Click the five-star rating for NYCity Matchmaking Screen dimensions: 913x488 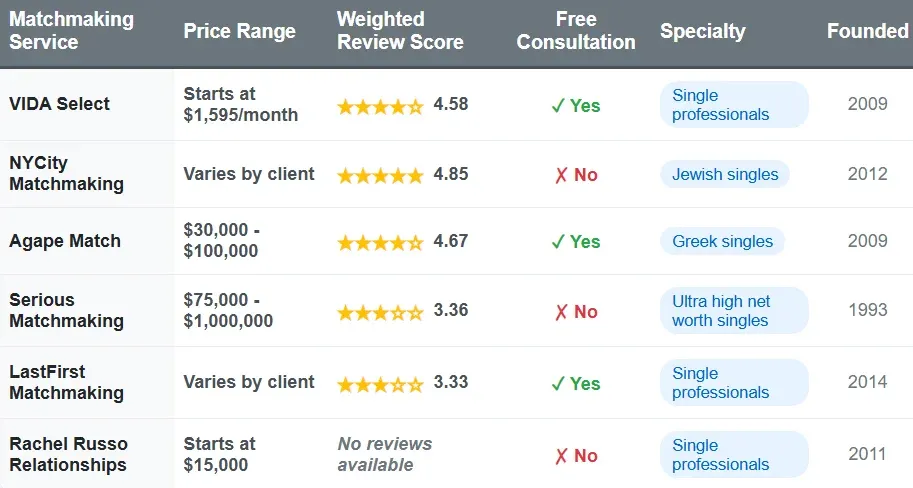[x=380, y=175]
